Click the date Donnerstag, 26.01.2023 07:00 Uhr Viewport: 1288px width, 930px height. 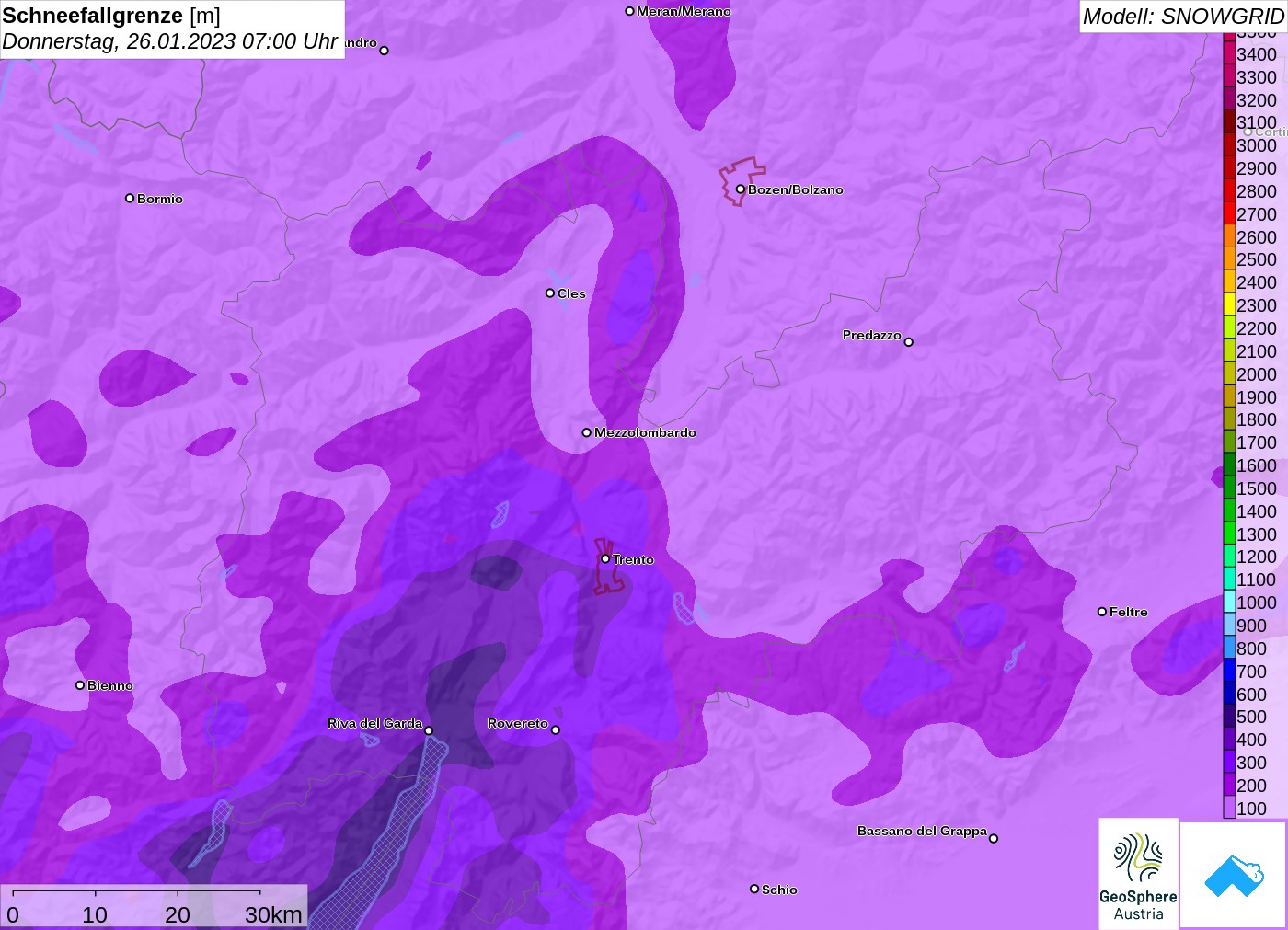[x=170, y=41]
